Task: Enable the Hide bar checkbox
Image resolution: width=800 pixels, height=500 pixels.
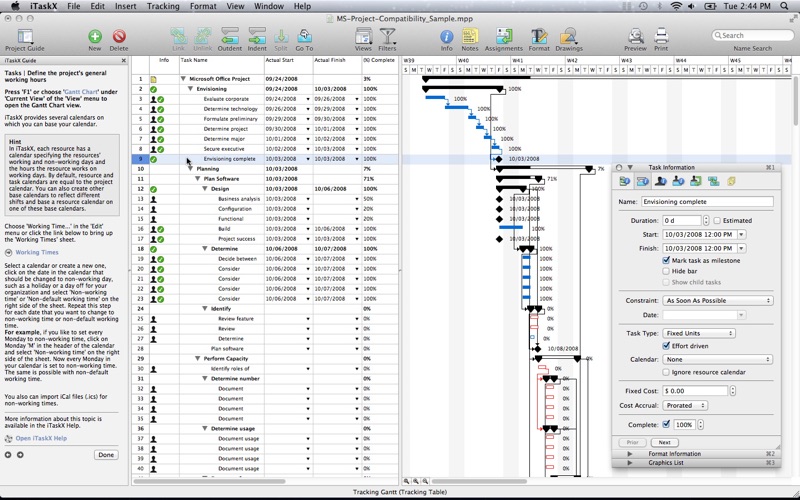Action: pos(666,271)
